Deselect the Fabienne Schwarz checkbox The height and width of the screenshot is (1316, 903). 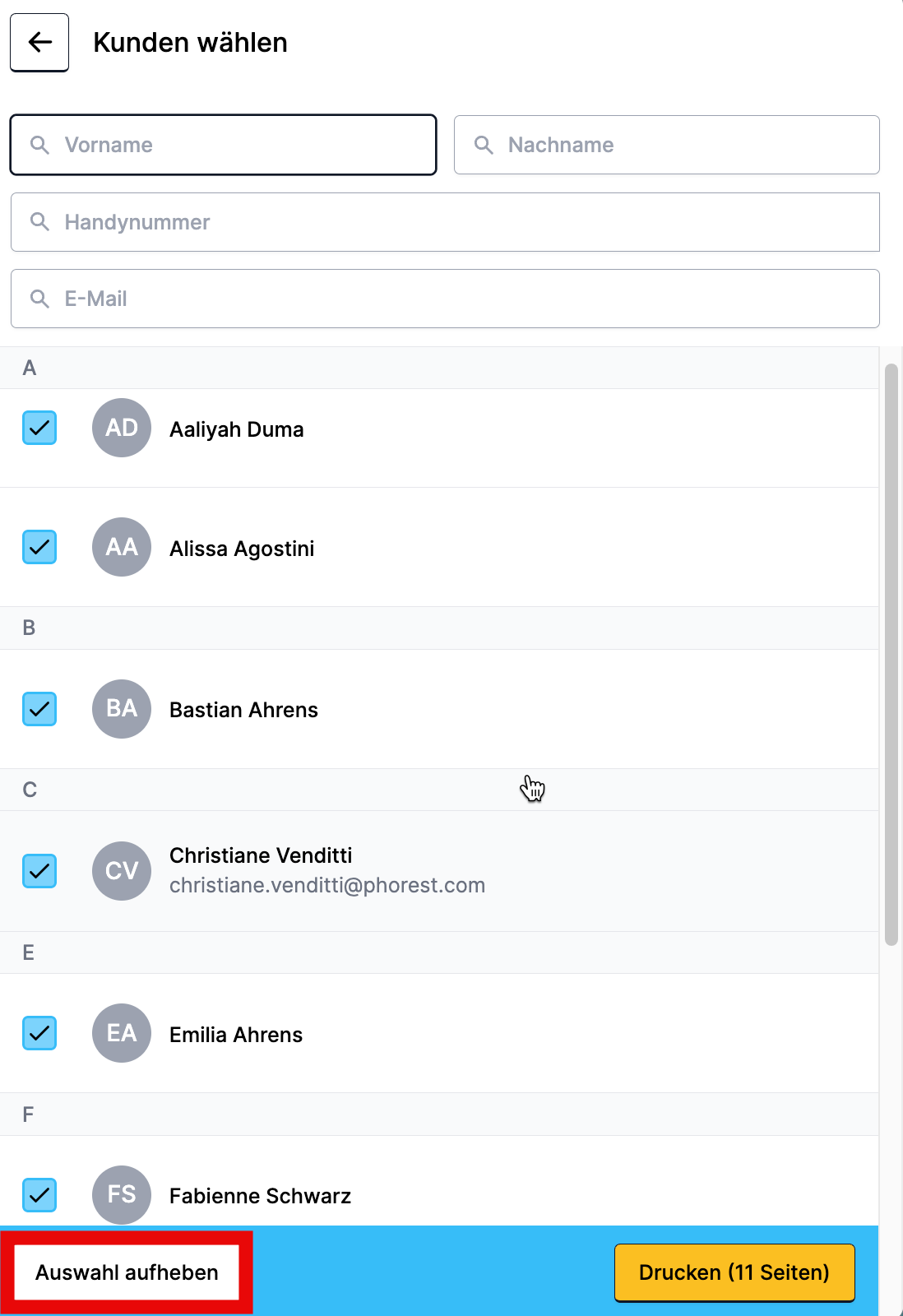pos(39,1195)
